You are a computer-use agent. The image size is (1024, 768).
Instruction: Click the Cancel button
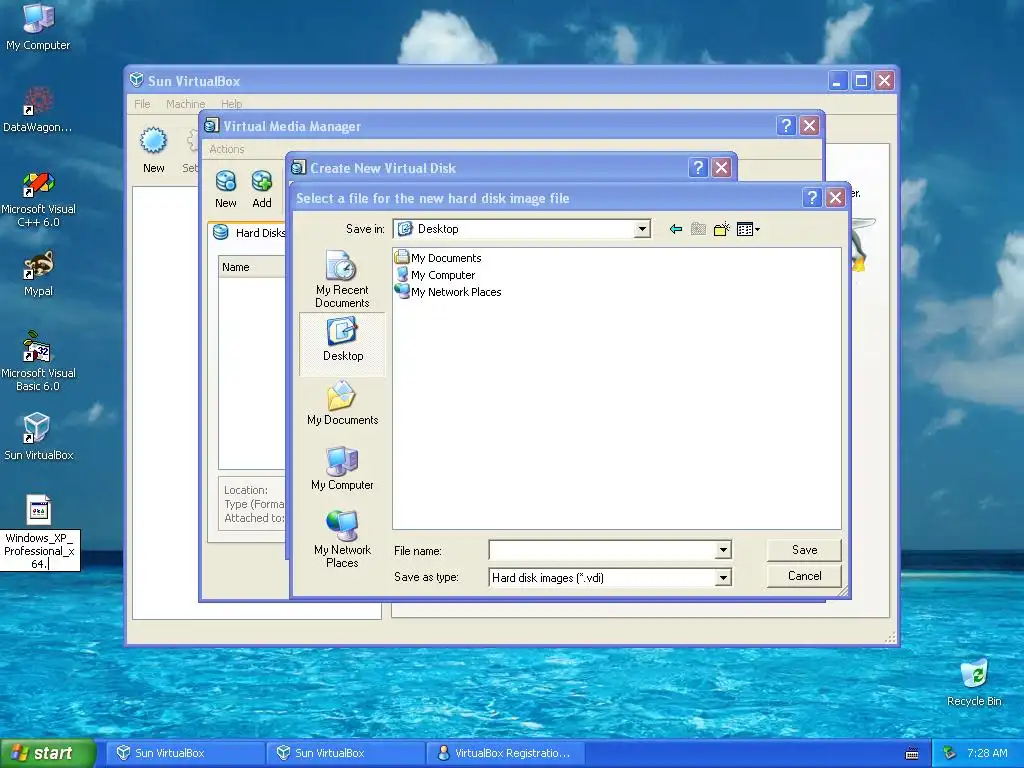click(x=804, y=576)
